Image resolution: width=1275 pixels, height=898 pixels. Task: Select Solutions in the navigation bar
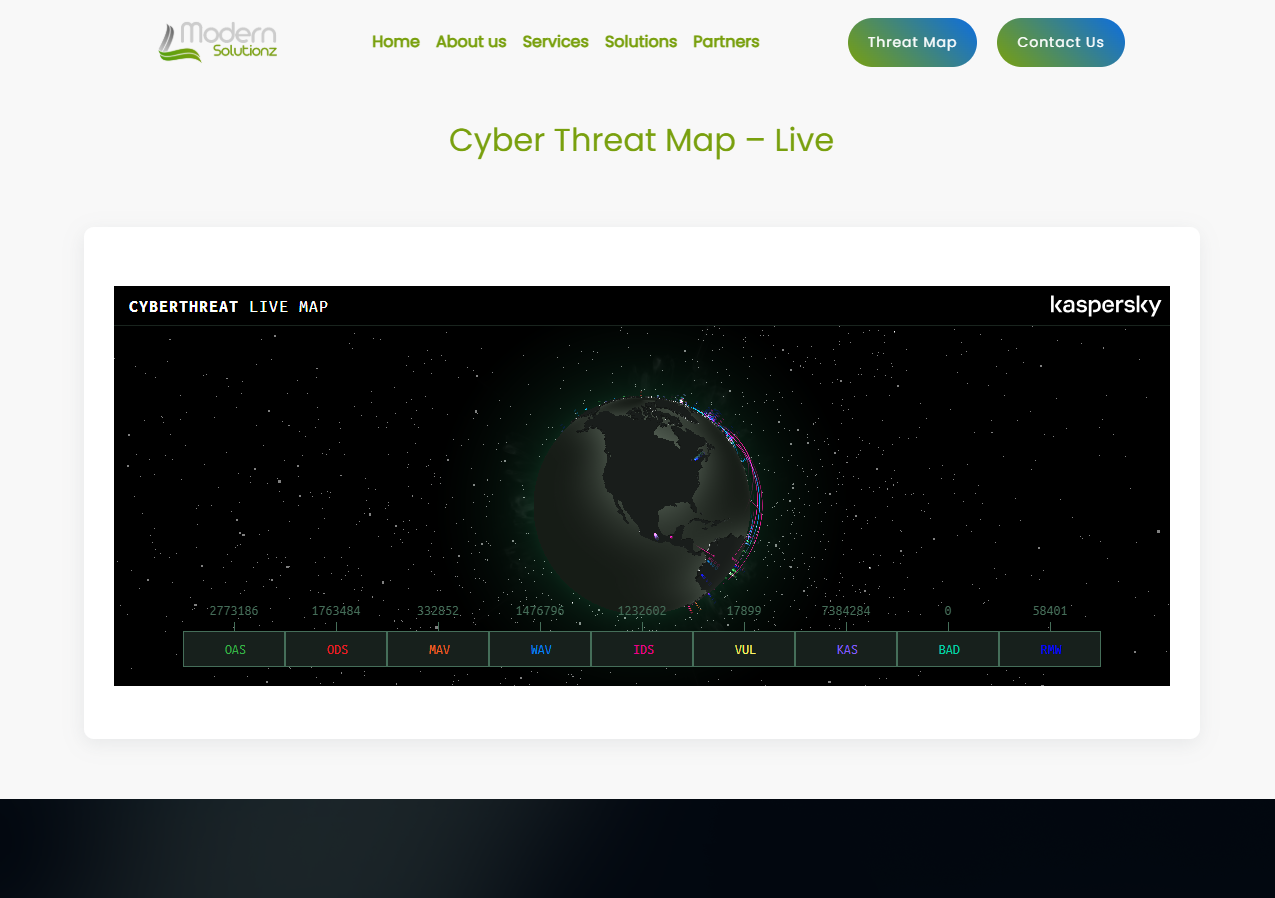coord(640,42)
